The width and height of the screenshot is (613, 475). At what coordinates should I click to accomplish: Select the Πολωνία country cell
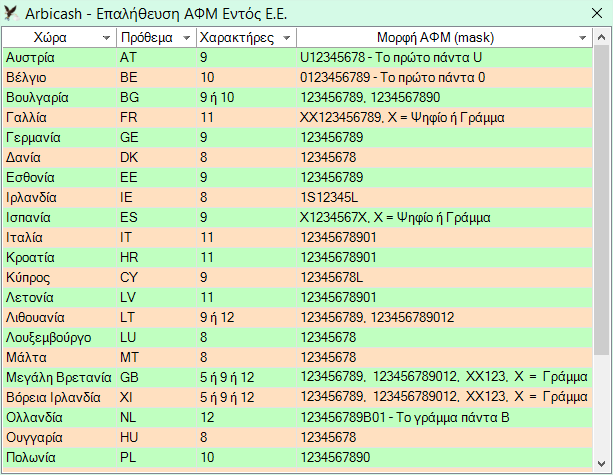click(x=59, y=457)
